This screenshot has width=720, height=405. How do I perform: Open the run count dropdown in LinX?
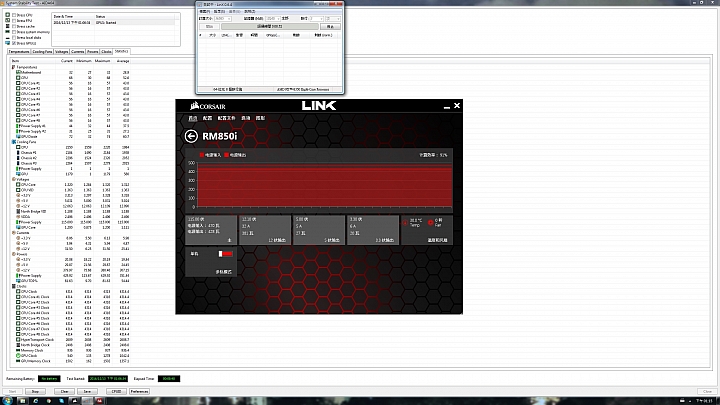tap(316, 18)
